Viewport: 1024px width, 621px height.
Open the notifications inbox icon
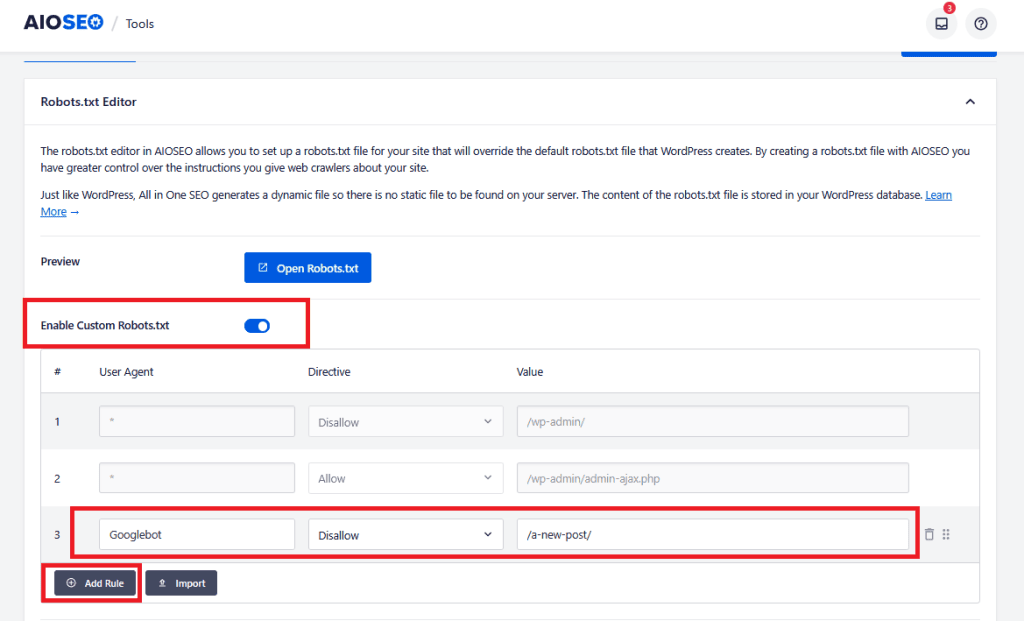coord(941,23)
